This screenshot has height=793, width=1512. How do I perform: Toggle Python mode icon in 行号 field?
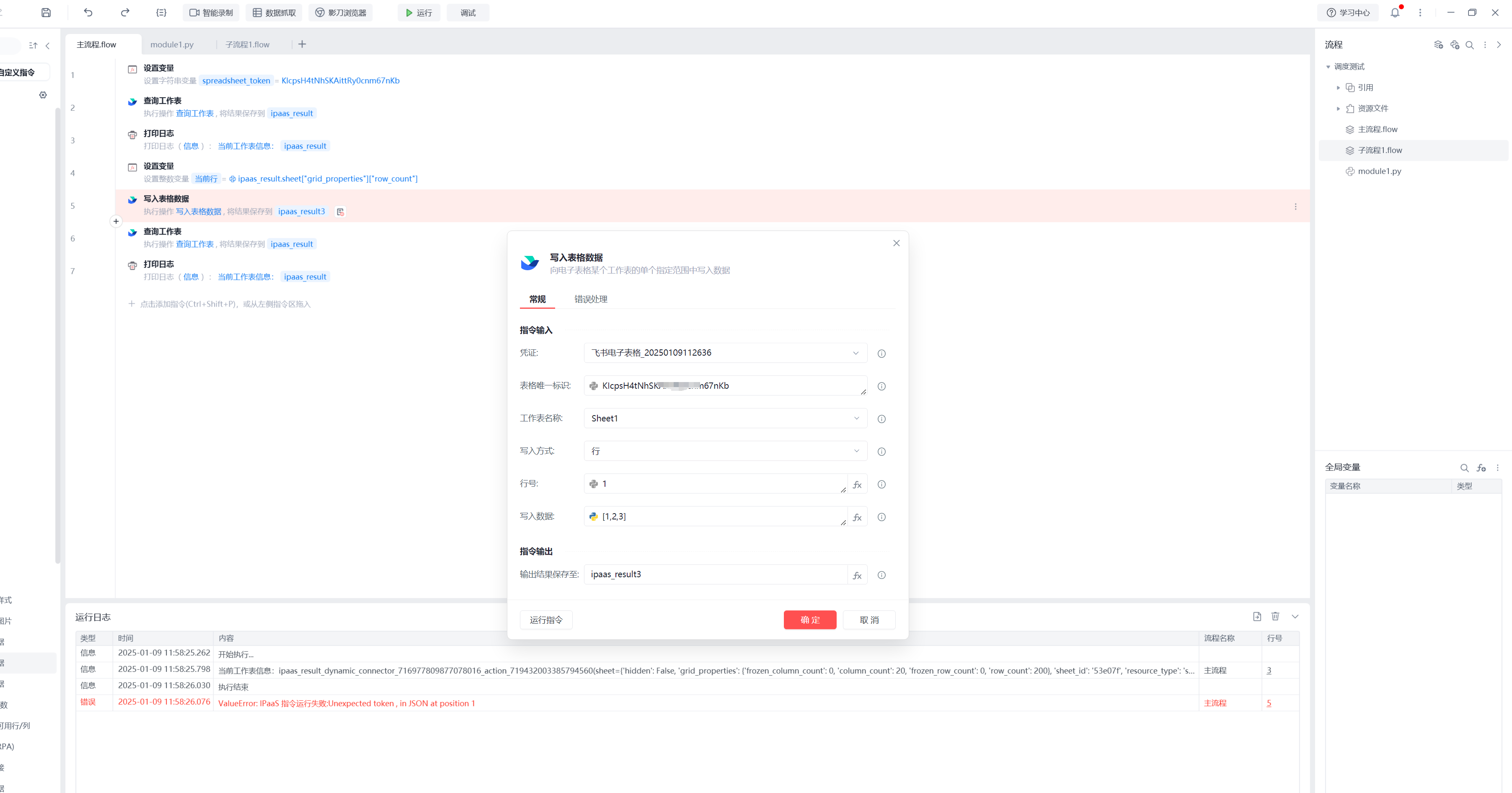[593, 484]
